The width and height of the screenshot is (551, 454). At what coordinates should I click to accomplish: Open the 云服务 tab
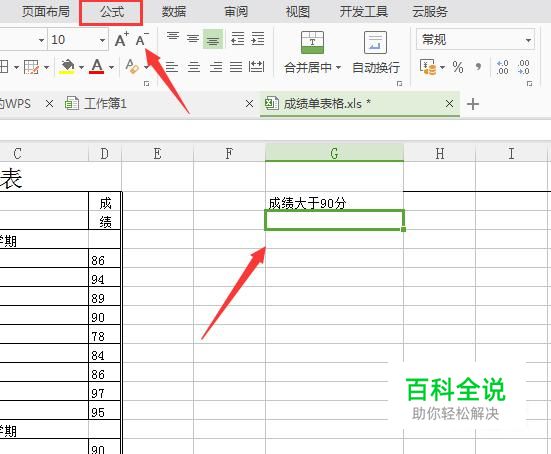(x=430, y=12)
